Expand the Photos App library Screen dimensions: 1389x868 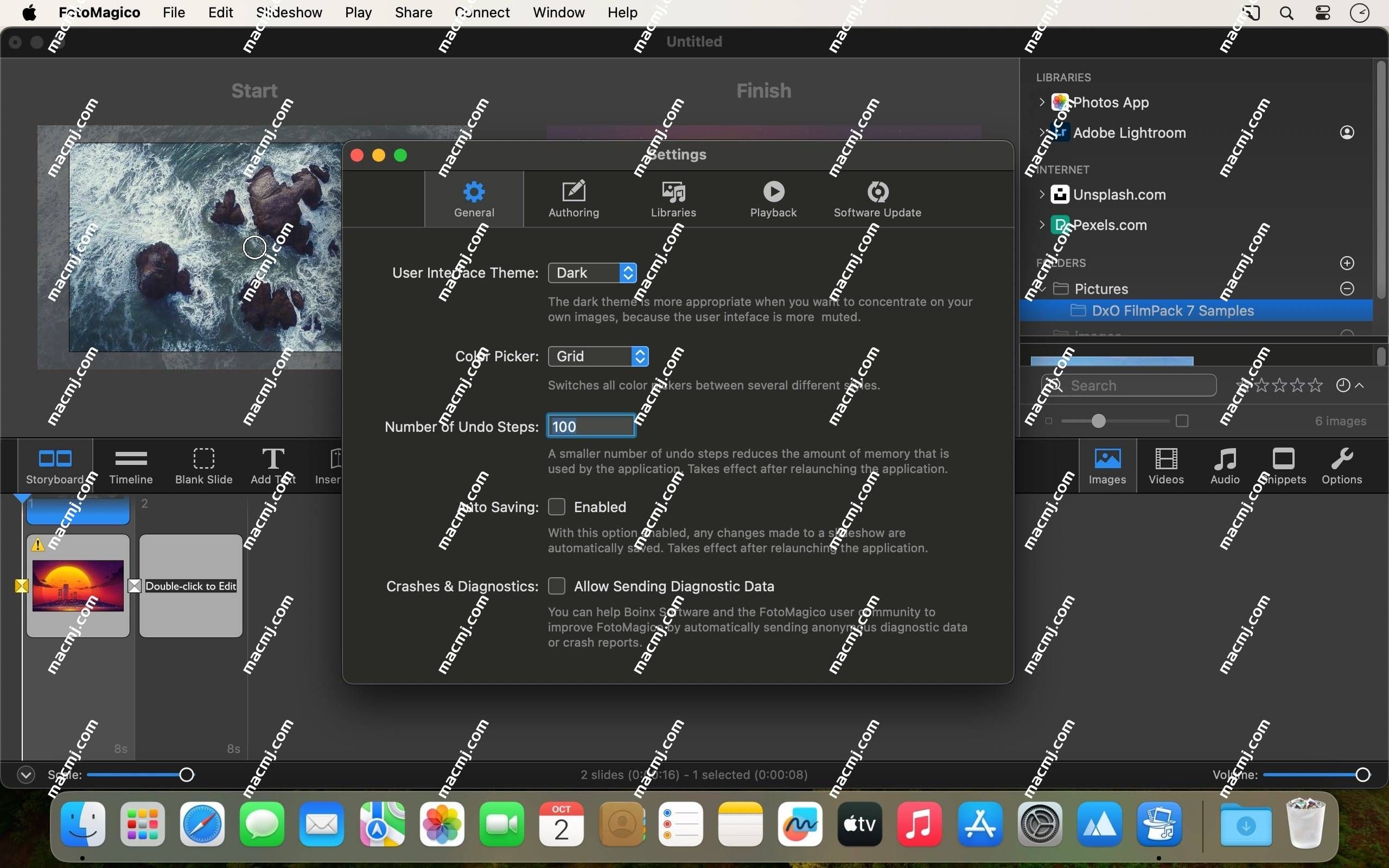point(1042,102)
